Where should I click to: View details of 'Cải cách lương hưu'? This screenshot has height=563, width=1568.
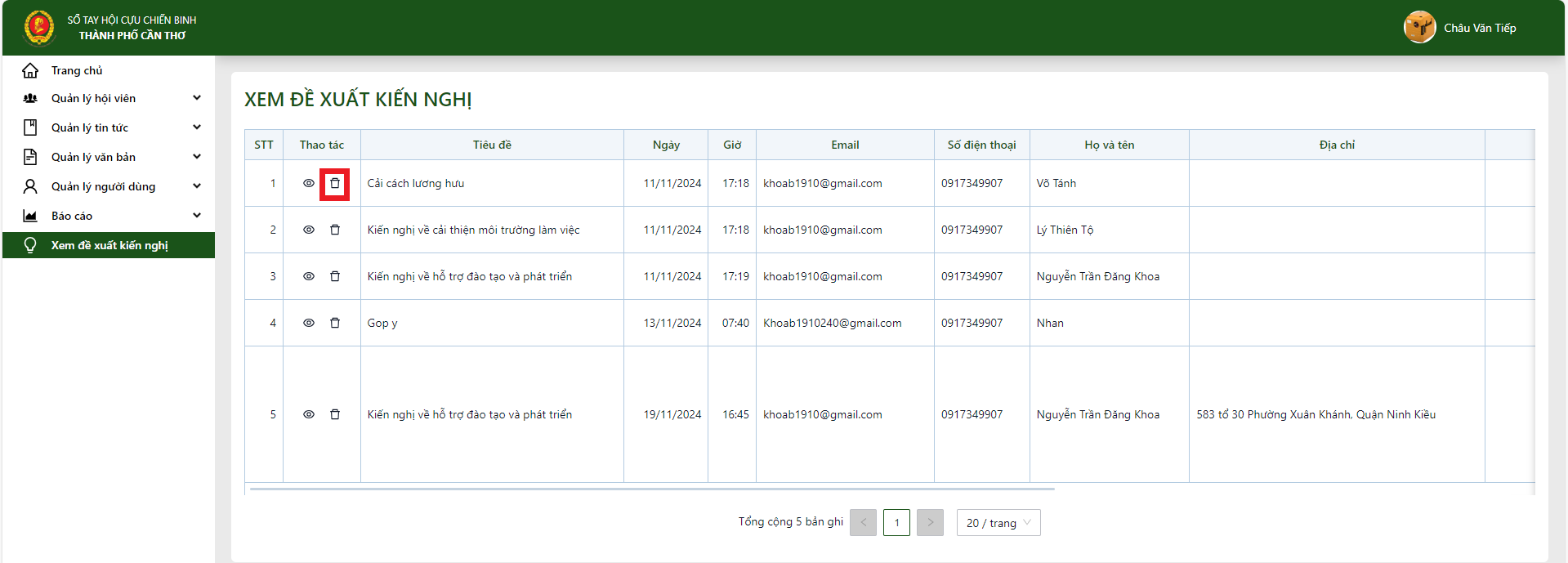pos(309,184)
